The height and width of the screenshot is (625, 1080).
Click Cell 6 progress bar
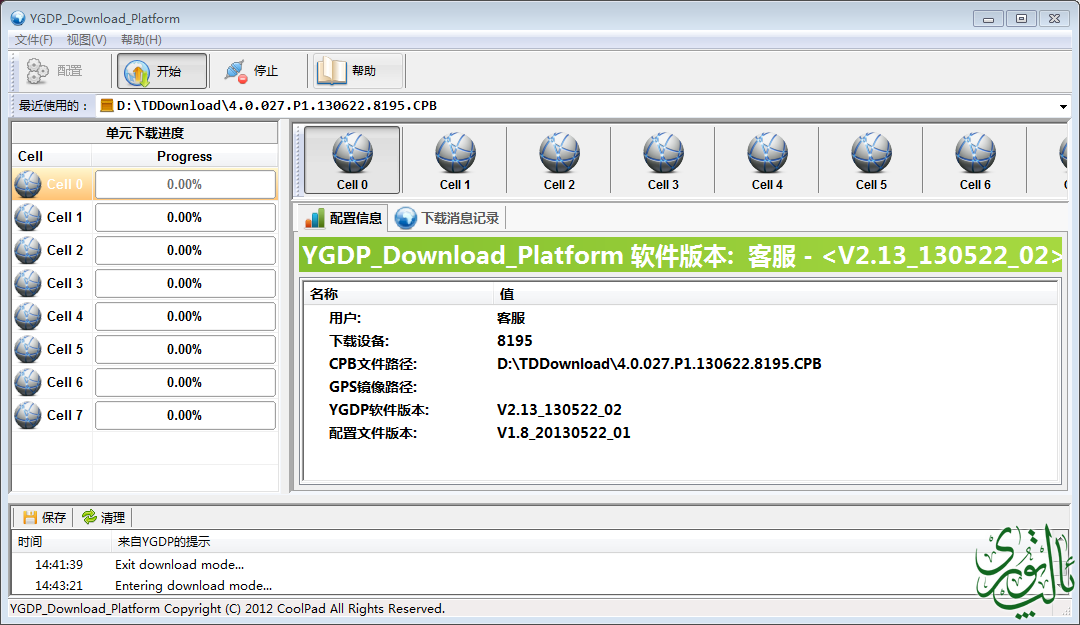[185, 383]
